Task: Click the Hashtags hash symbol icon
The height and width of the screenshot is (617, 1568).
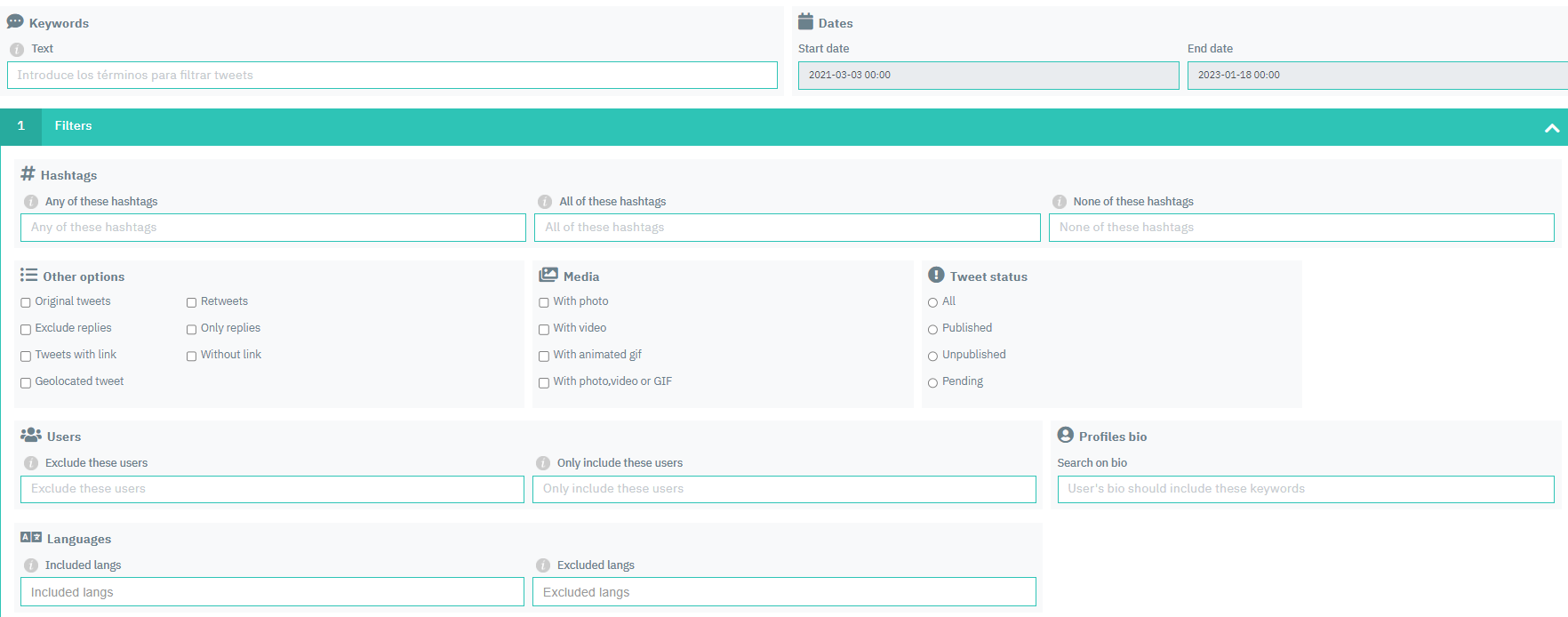Action: [x=28, y=173]
